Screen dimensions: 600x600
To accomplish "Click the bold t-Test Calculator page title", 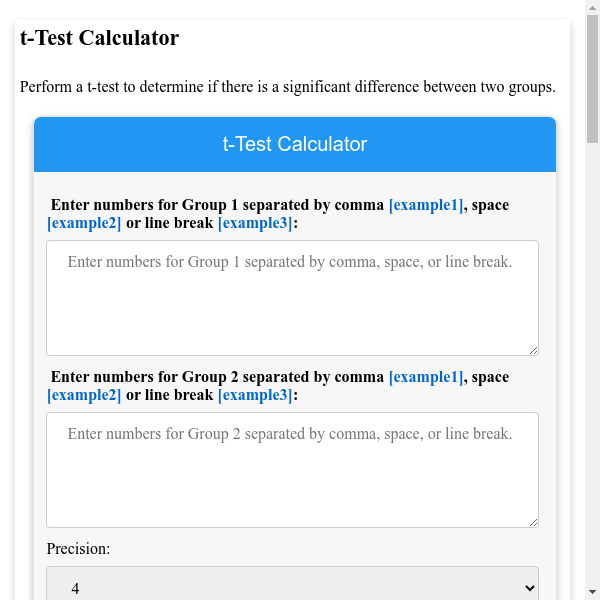I will 100,39.
